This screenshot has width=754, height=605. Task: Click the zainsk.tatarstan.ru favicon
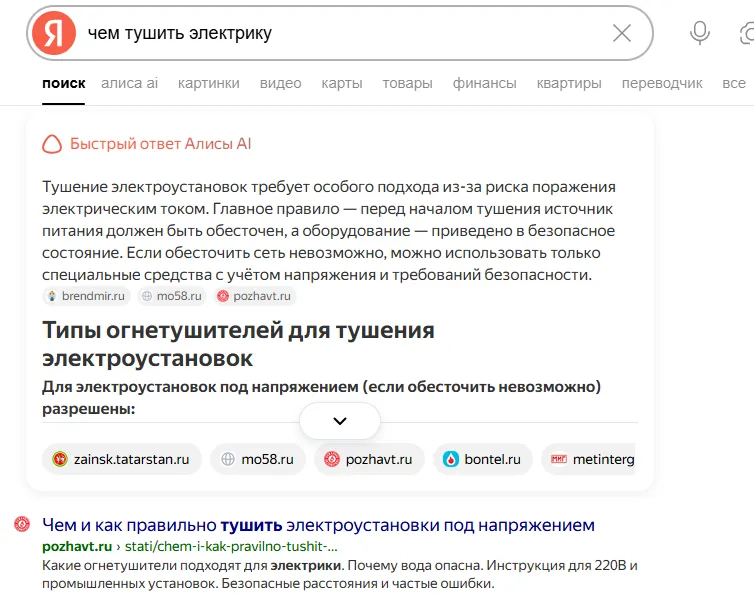[60, 459]
